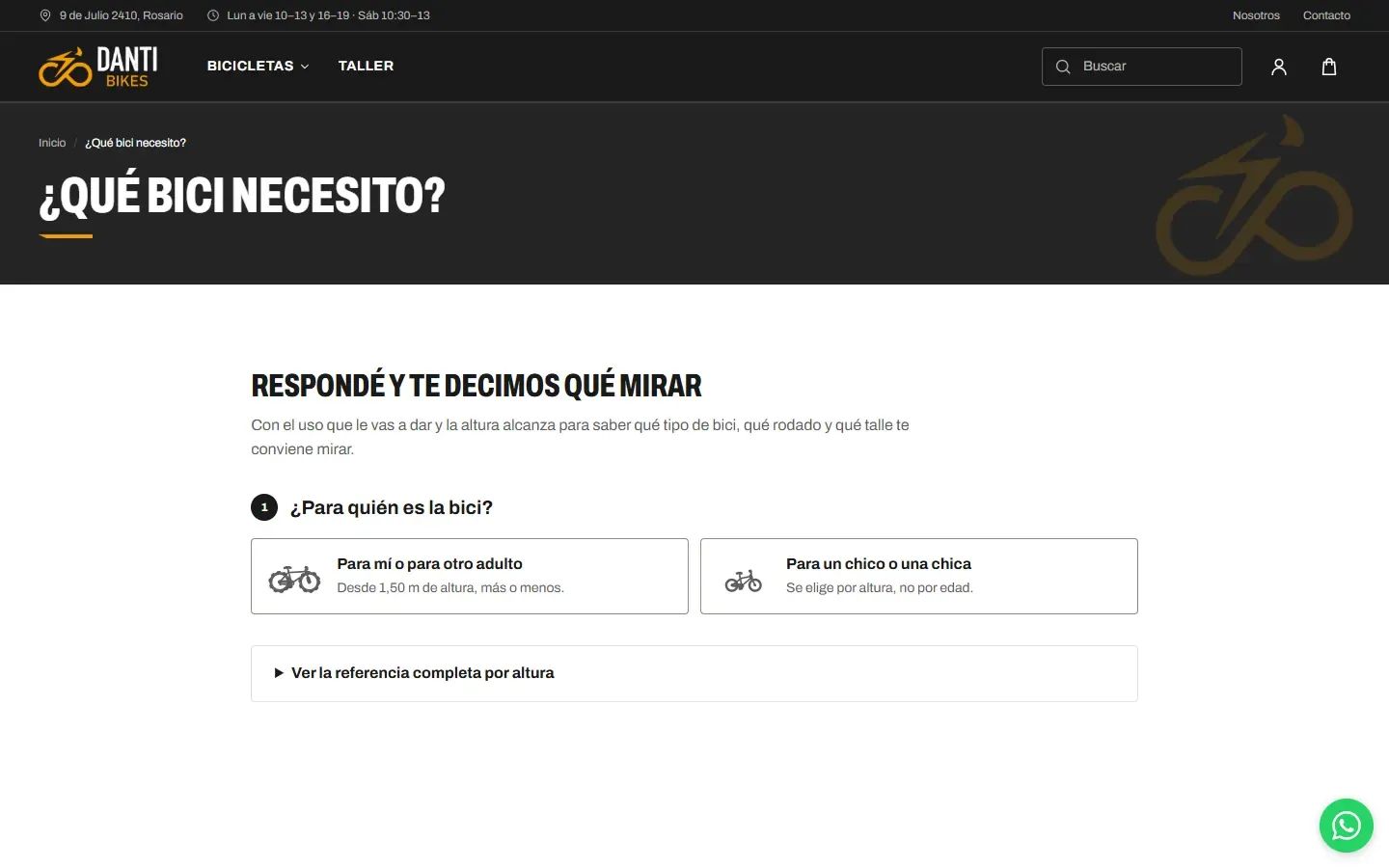Expand the Bicicletas dropdown chevron
The height and width of the screenshot is (868, 1389).
tap(305, 67)
